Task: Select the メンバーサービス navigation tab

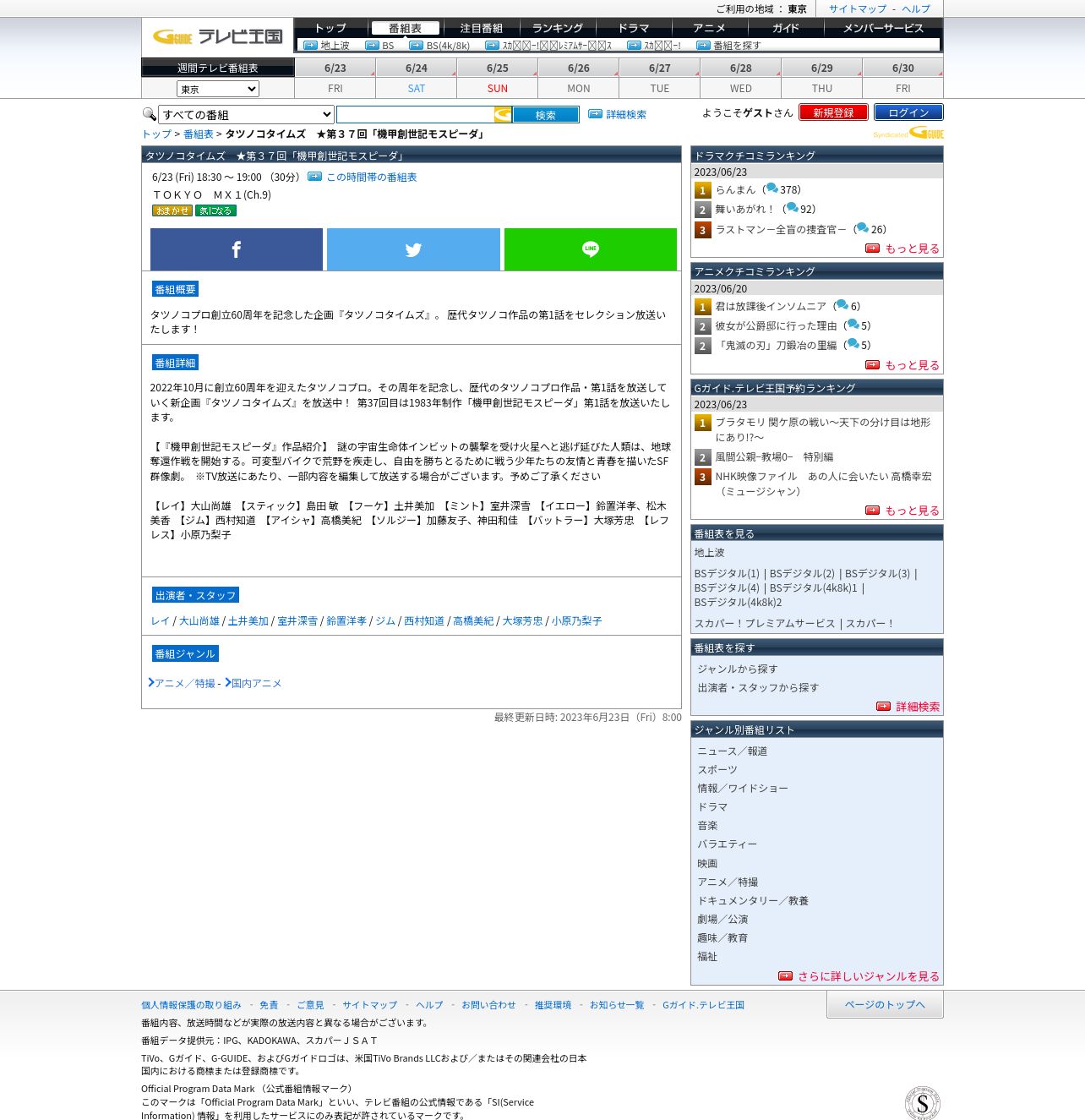Action: point(883,28)
